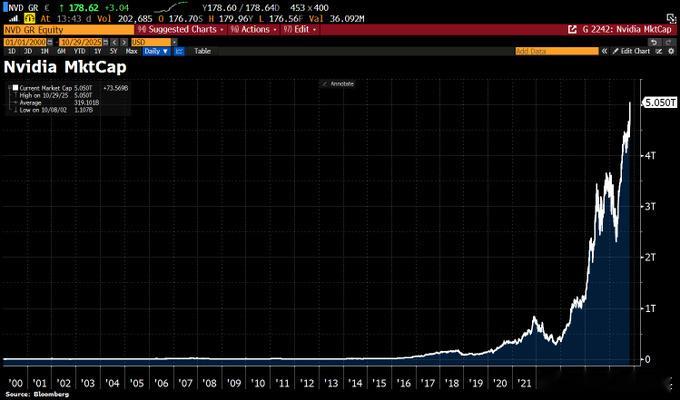
Task: Click the Nvidia MktCap chart title
Action: point(65,67)
